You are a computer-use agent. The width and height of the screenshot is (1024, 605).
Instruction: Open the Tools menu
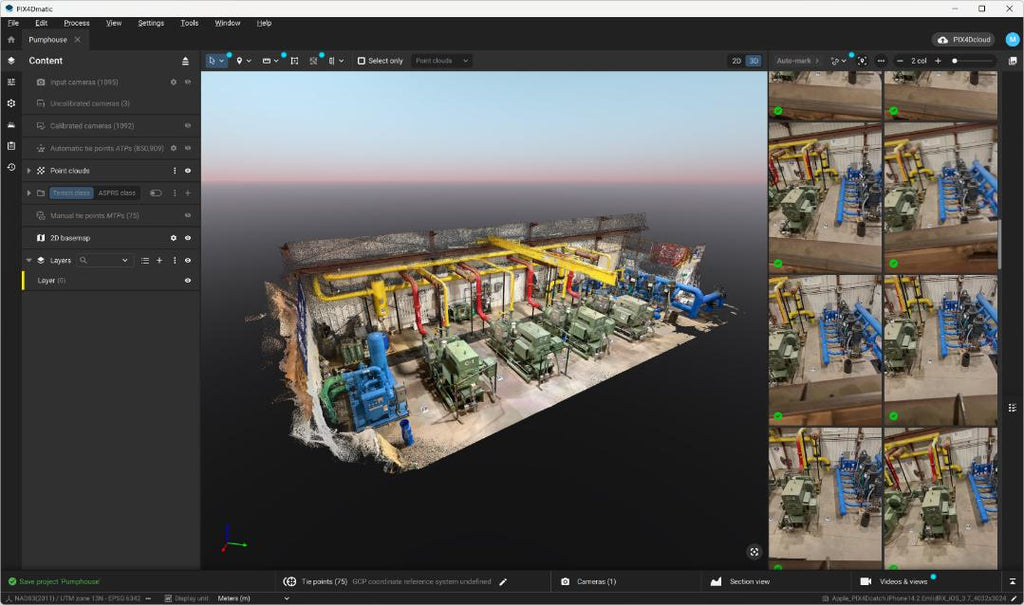click(189, 23)
